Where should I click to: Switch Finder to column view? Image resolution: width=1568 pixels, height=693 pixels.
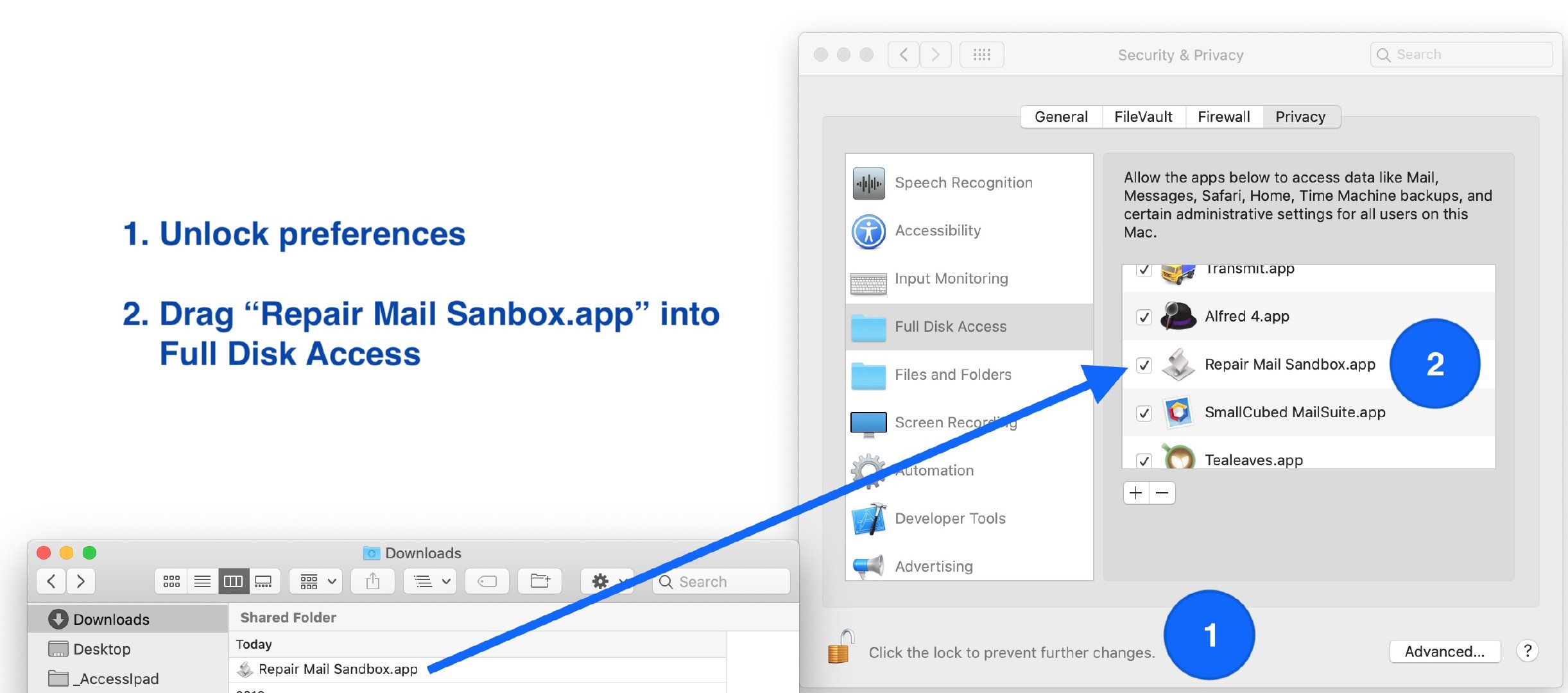232,581
